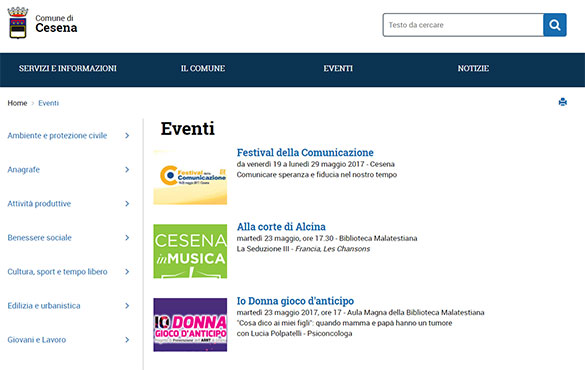This screenshot has height=370, width=585.
Task: Click the search magnifier button
Action: (x=555, y=25)
